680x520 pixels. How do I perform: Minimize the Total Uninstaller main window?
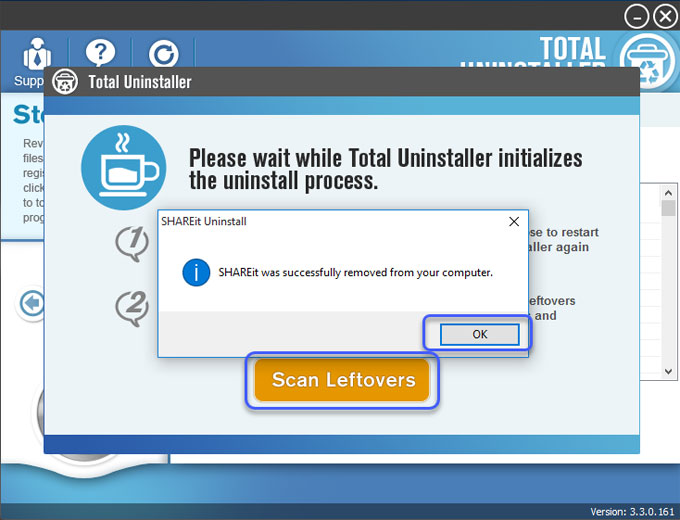click(x=636, y=16)
